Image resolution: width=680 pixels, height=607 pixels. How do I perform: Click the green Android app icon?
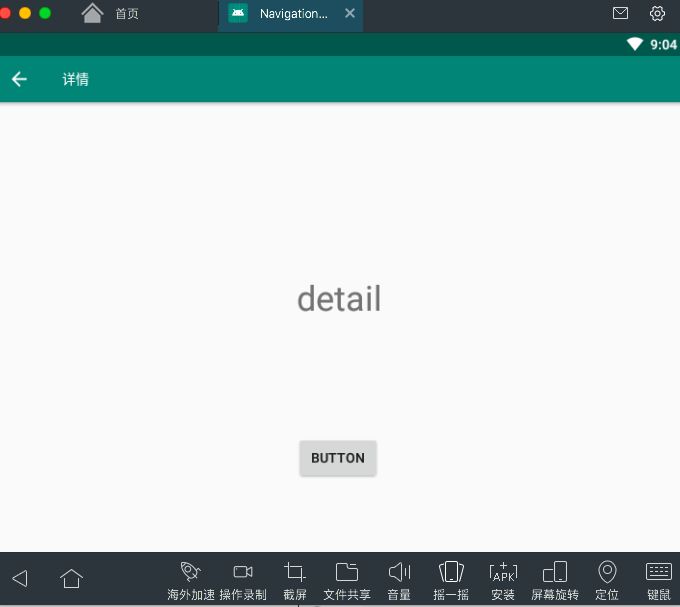tap(238, 13)
